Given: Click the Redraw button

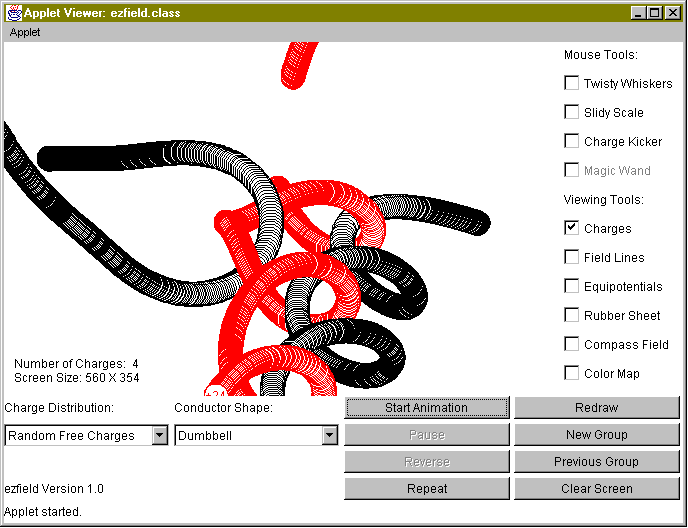Looking at the screenshot, I should click(596, 407).
